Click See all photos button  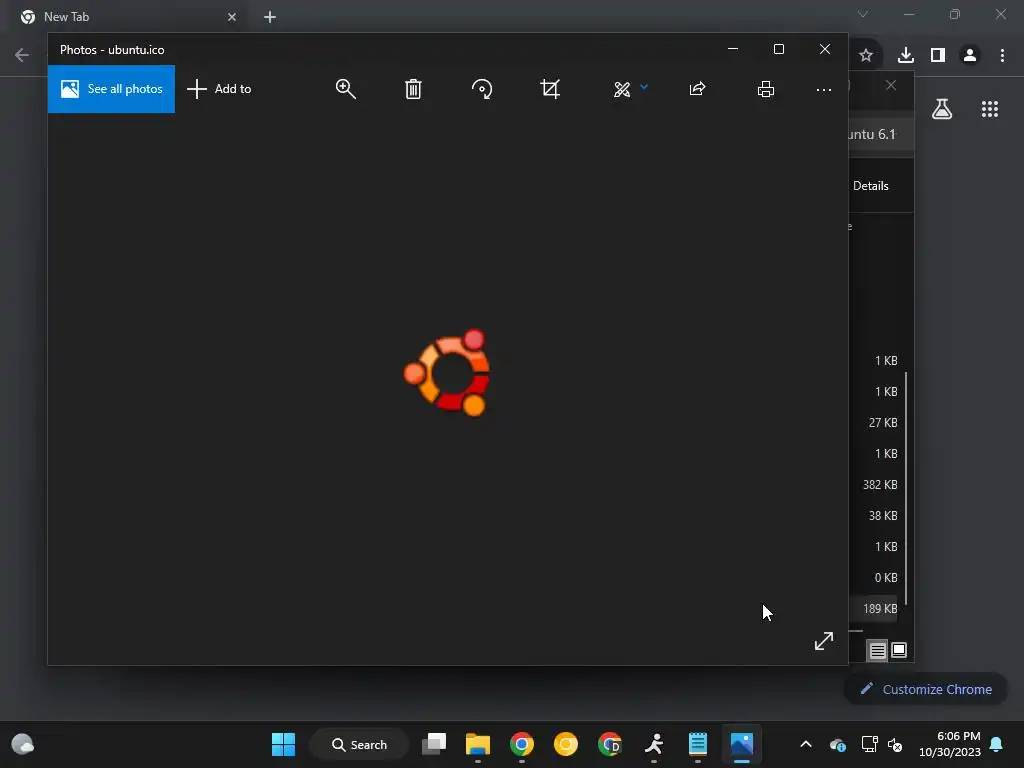pyautogui.click(x=111, y=89)
